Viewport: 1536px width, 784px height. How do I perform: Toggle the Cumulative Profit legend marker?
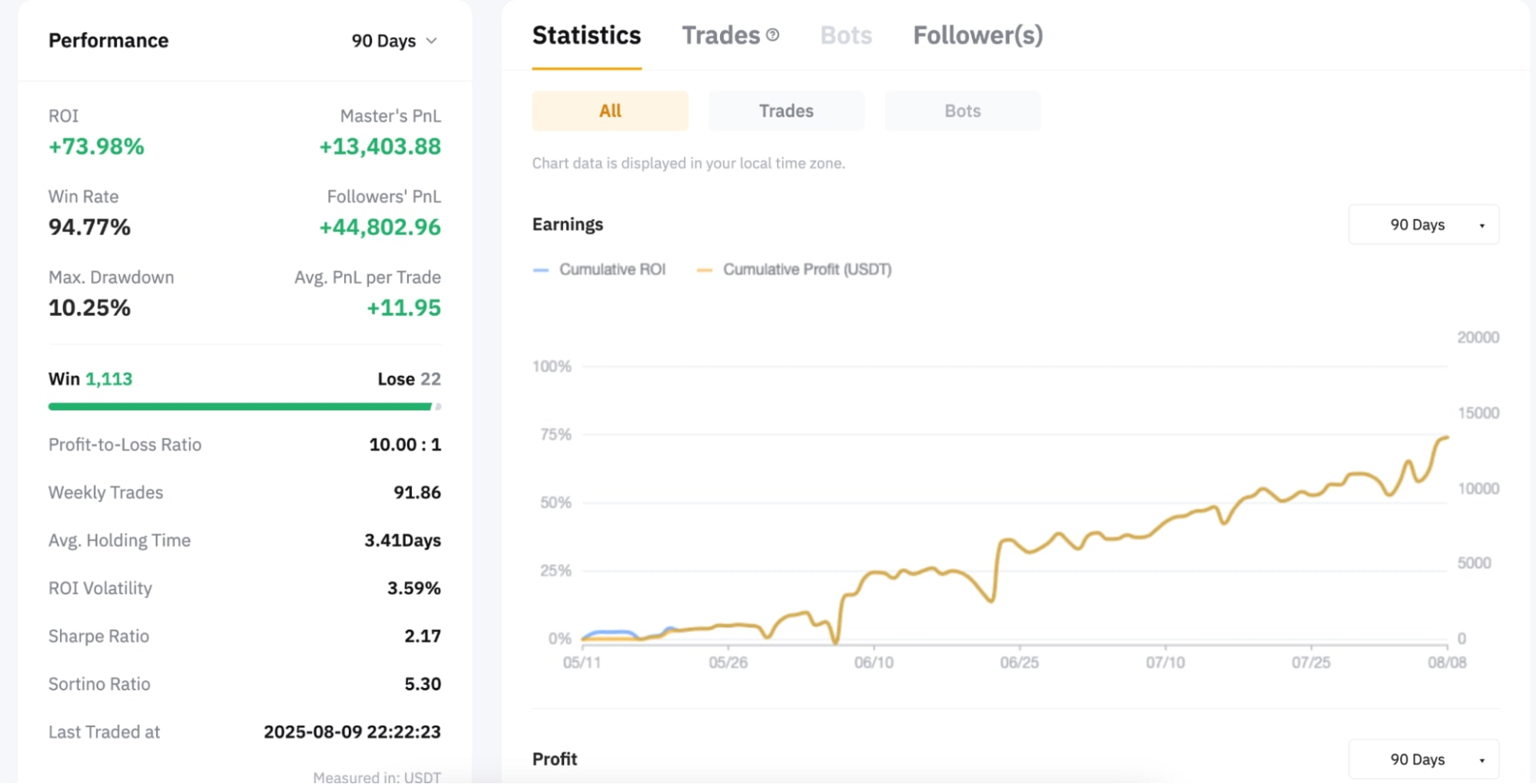tap(704, 270)
